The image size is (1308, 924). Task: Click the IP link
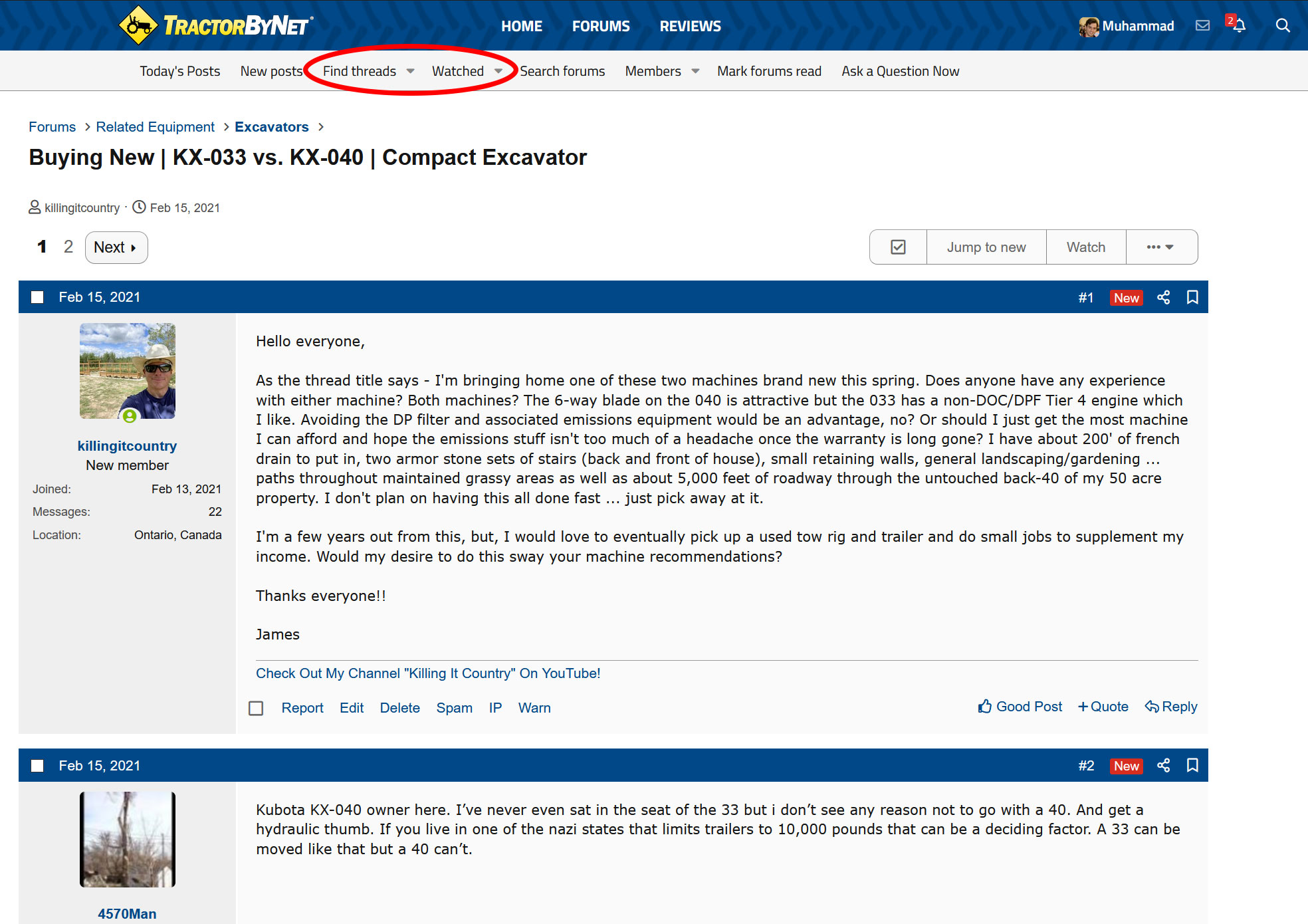pyautogui.click(x=495, y=708)
